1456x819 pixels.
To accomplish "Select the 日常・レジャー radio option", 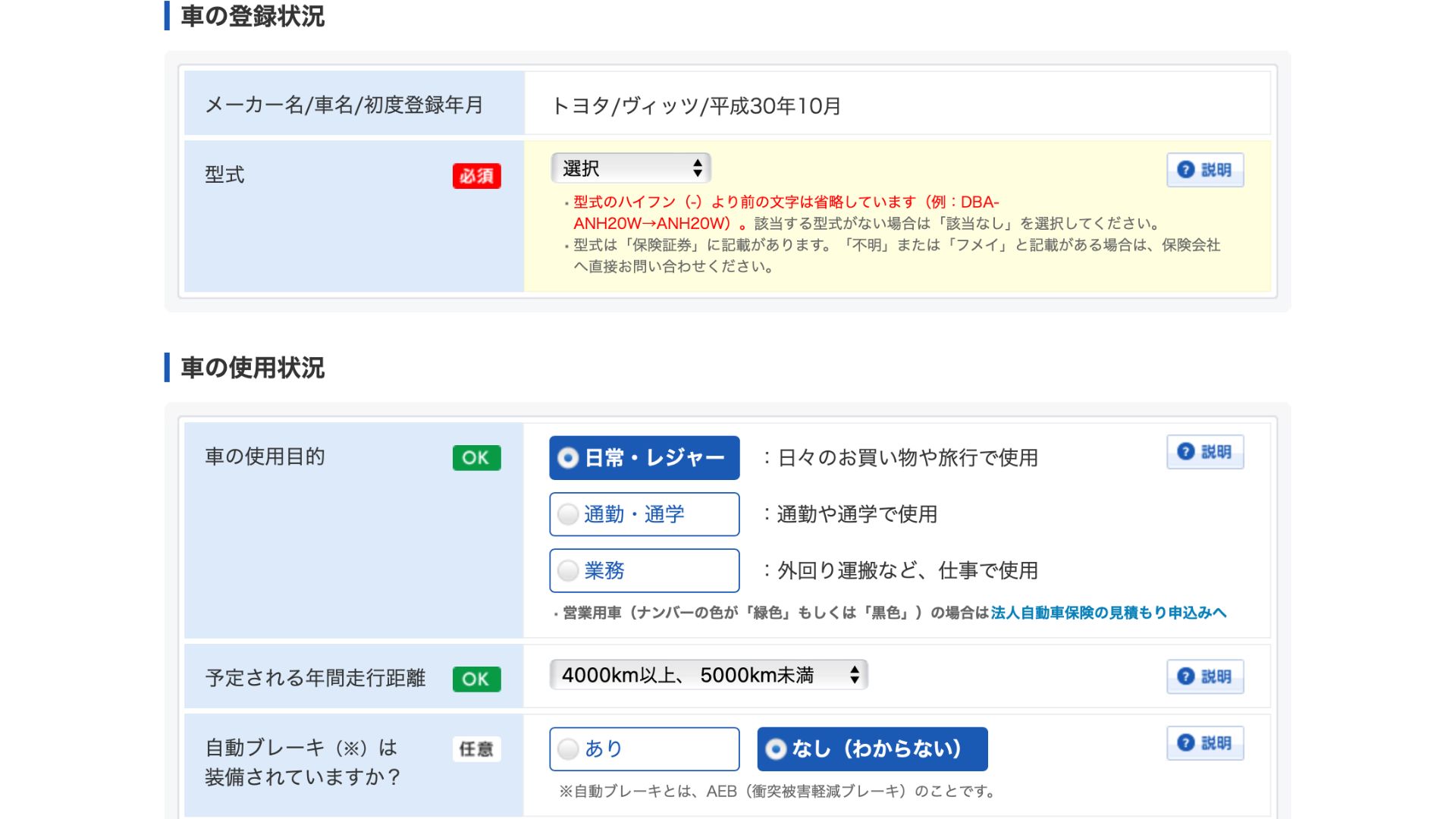I will coord(645,458).
